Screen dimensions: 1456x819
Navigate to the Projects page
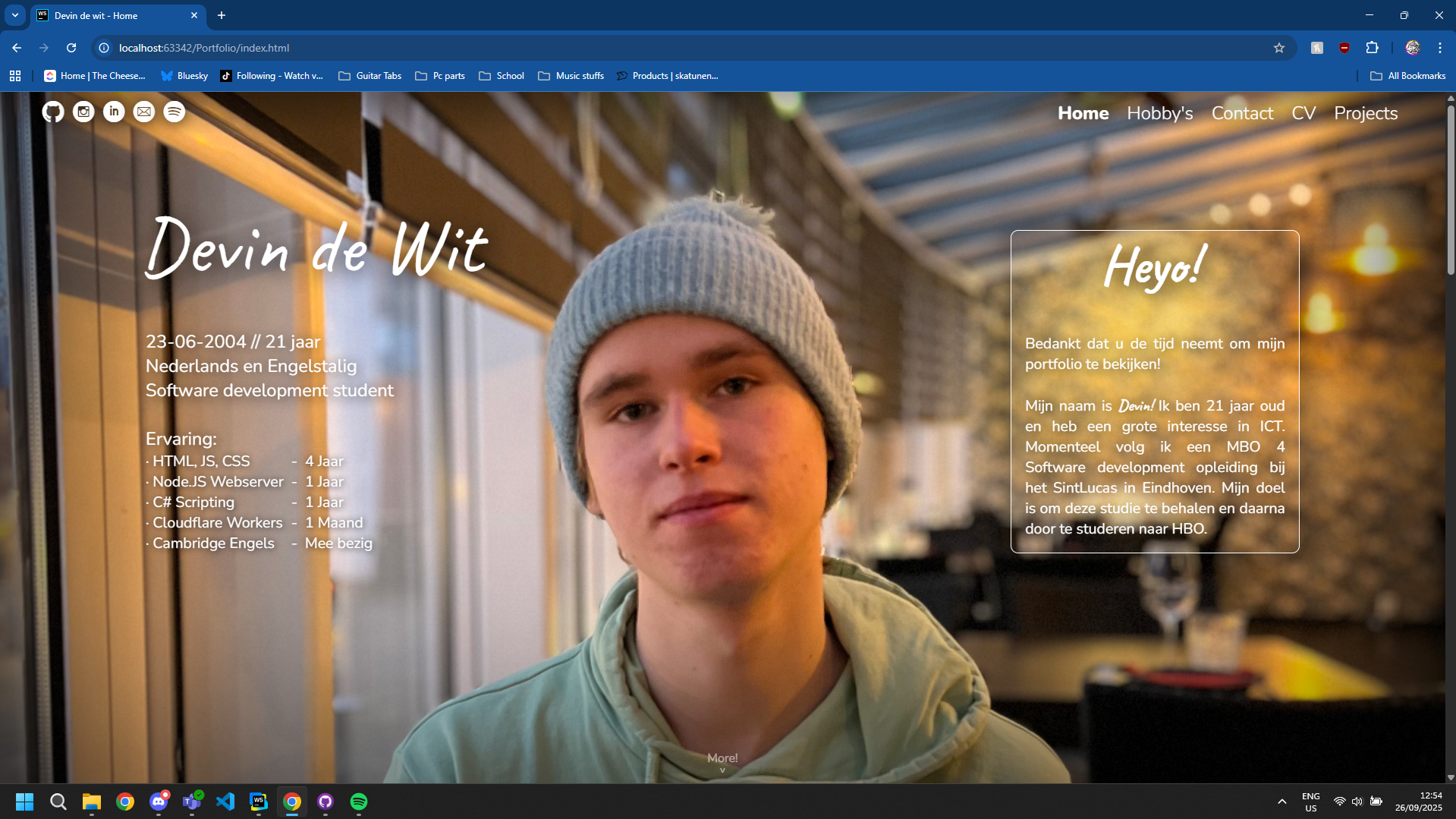click(x=1365, y=113)
